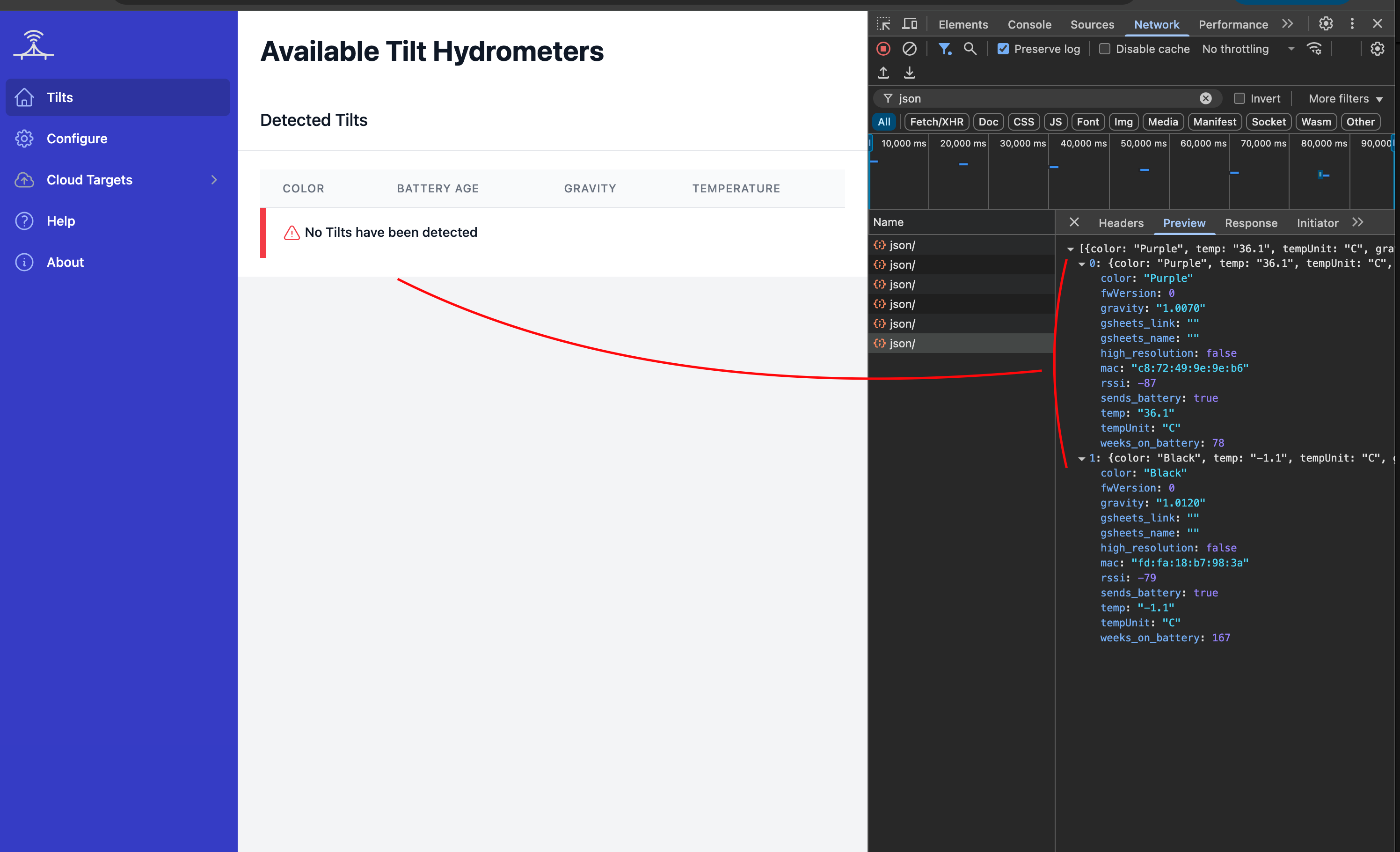Click the Export HAR download icon
This screenshot has height=852, width=1400.
909,73
